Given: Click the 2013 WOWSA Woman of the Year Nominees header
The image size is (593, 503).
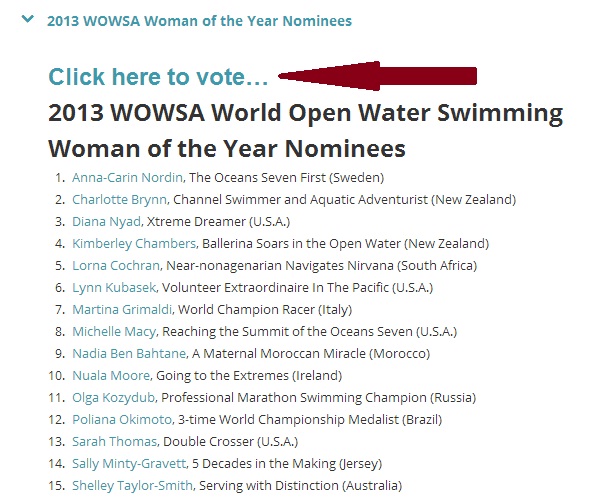Looking at the screenshot, I should [199, 21].
